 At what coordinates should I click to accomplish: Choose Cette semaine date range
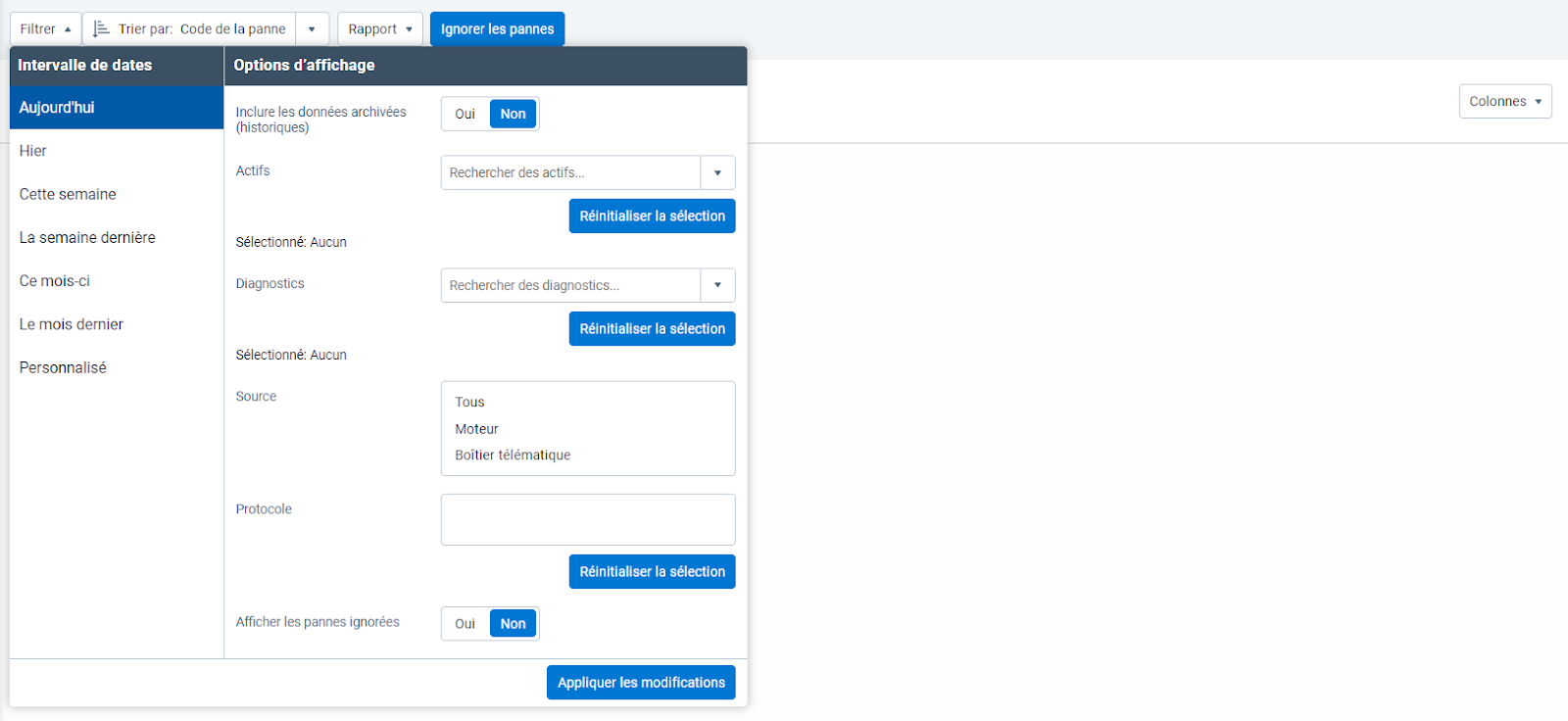[117, 194]
